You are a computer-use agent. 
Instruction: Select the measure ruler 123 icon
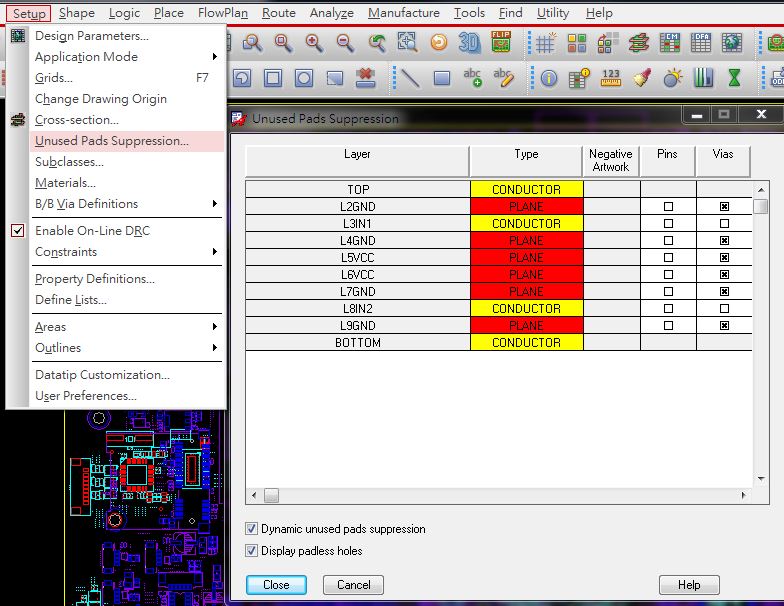(x=611, y=78)
